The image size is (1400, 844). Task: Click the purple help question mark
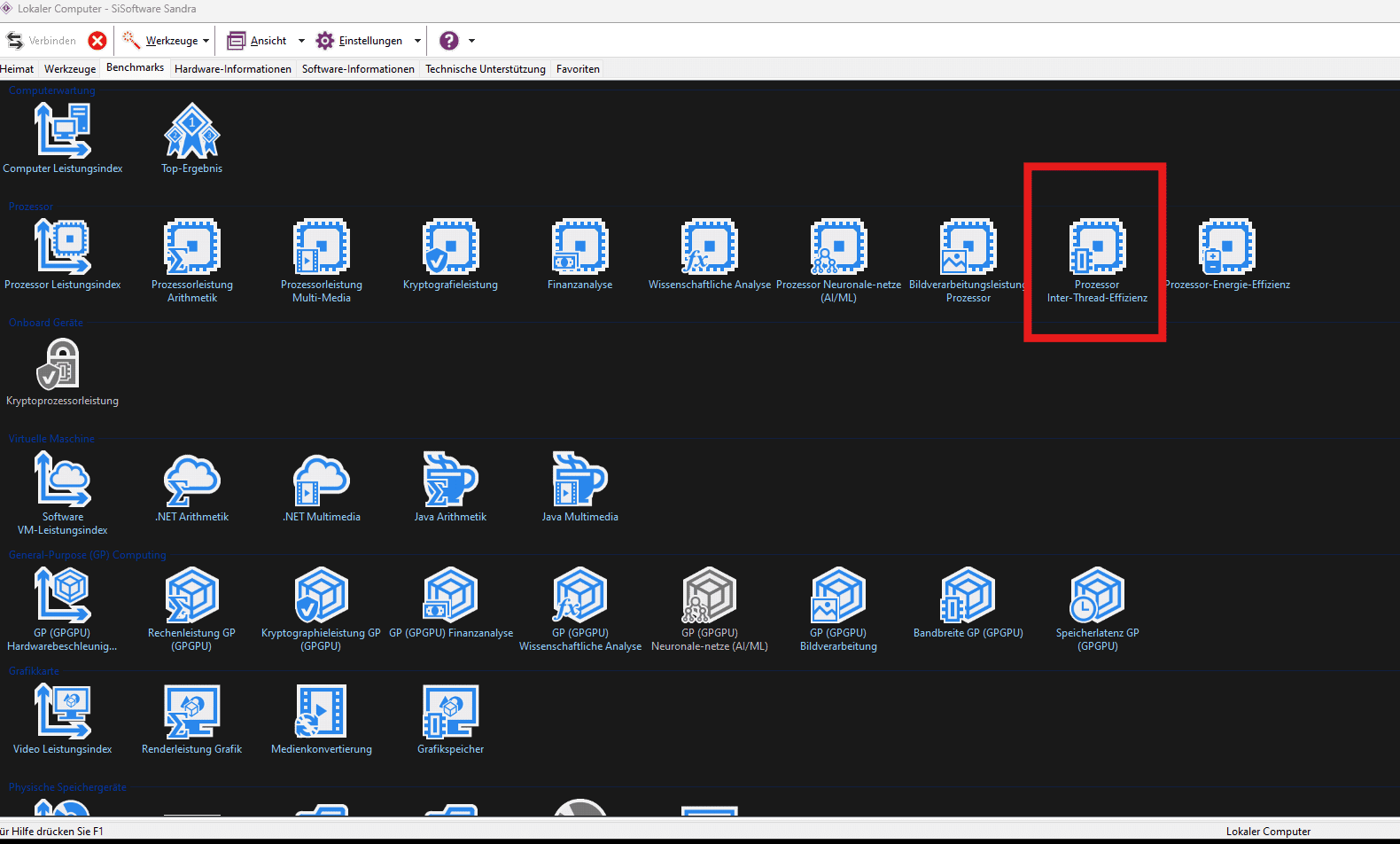[x=449, y=41]
